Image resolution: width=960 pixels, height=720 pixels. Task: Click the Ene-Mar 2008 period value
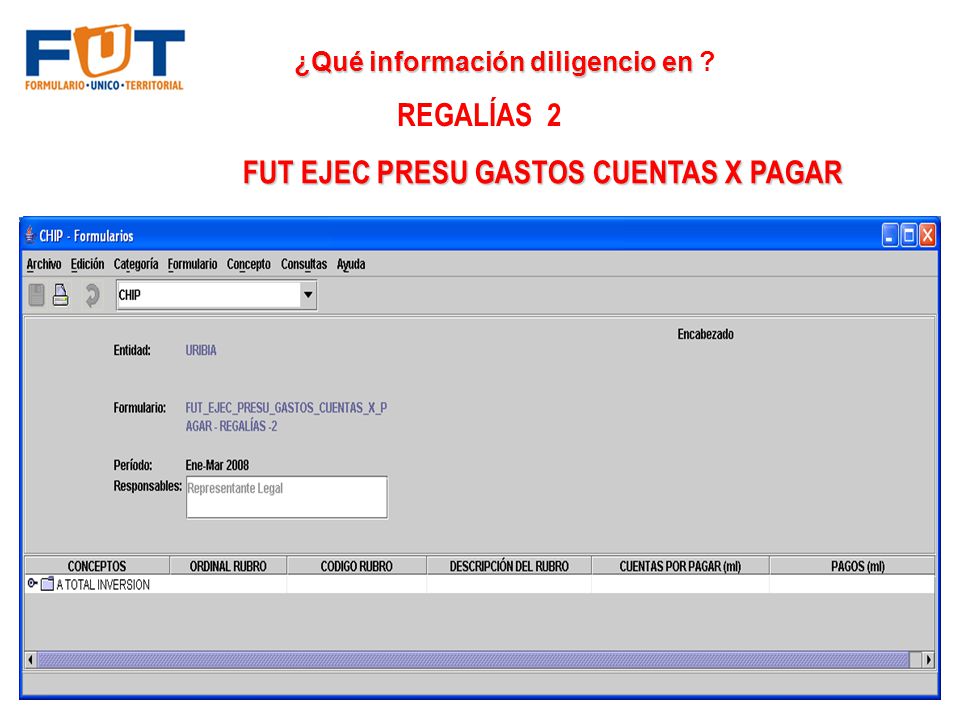[x=217, y=465]
